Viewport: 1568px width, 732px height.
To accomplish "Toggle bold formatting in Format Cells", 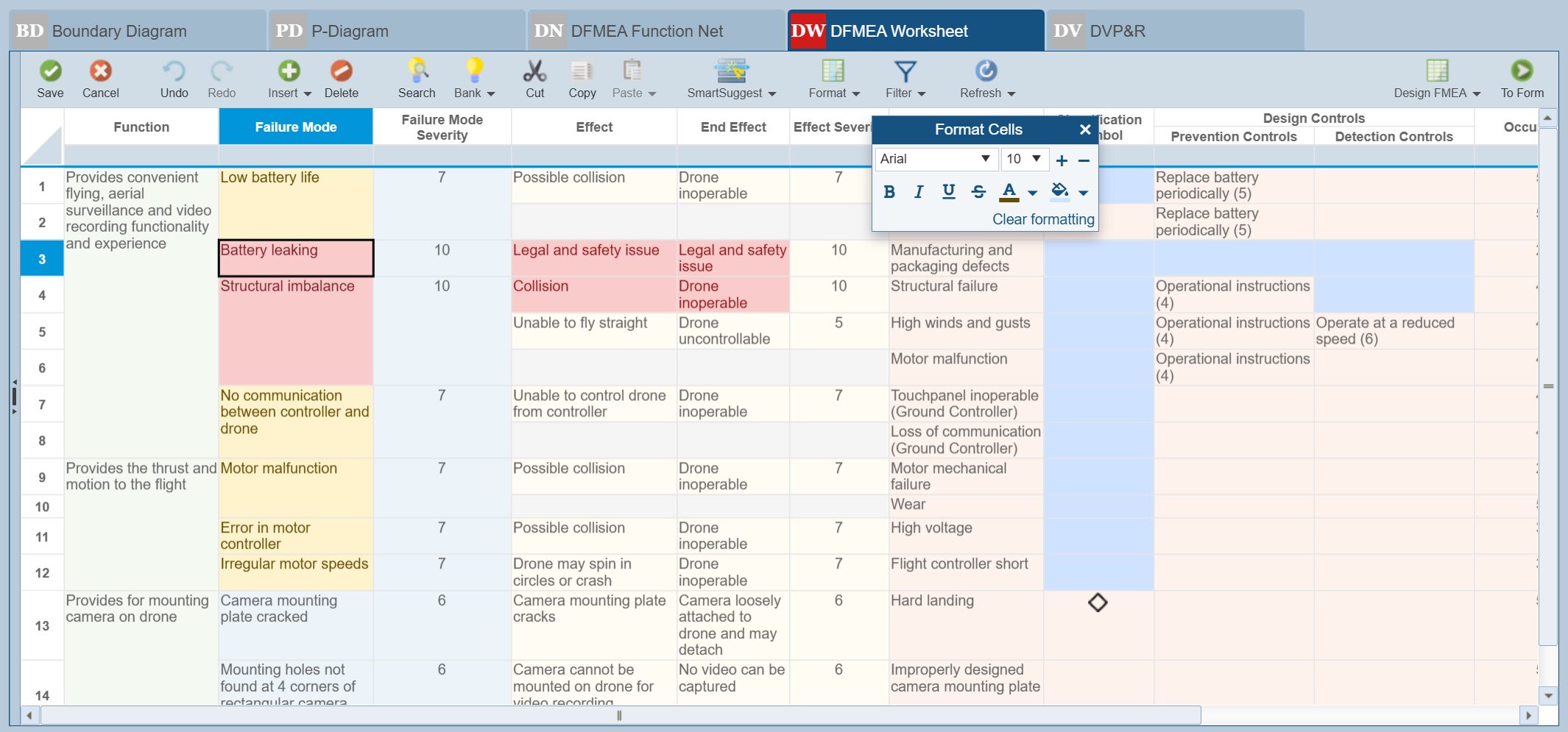I will coord(889,191).
